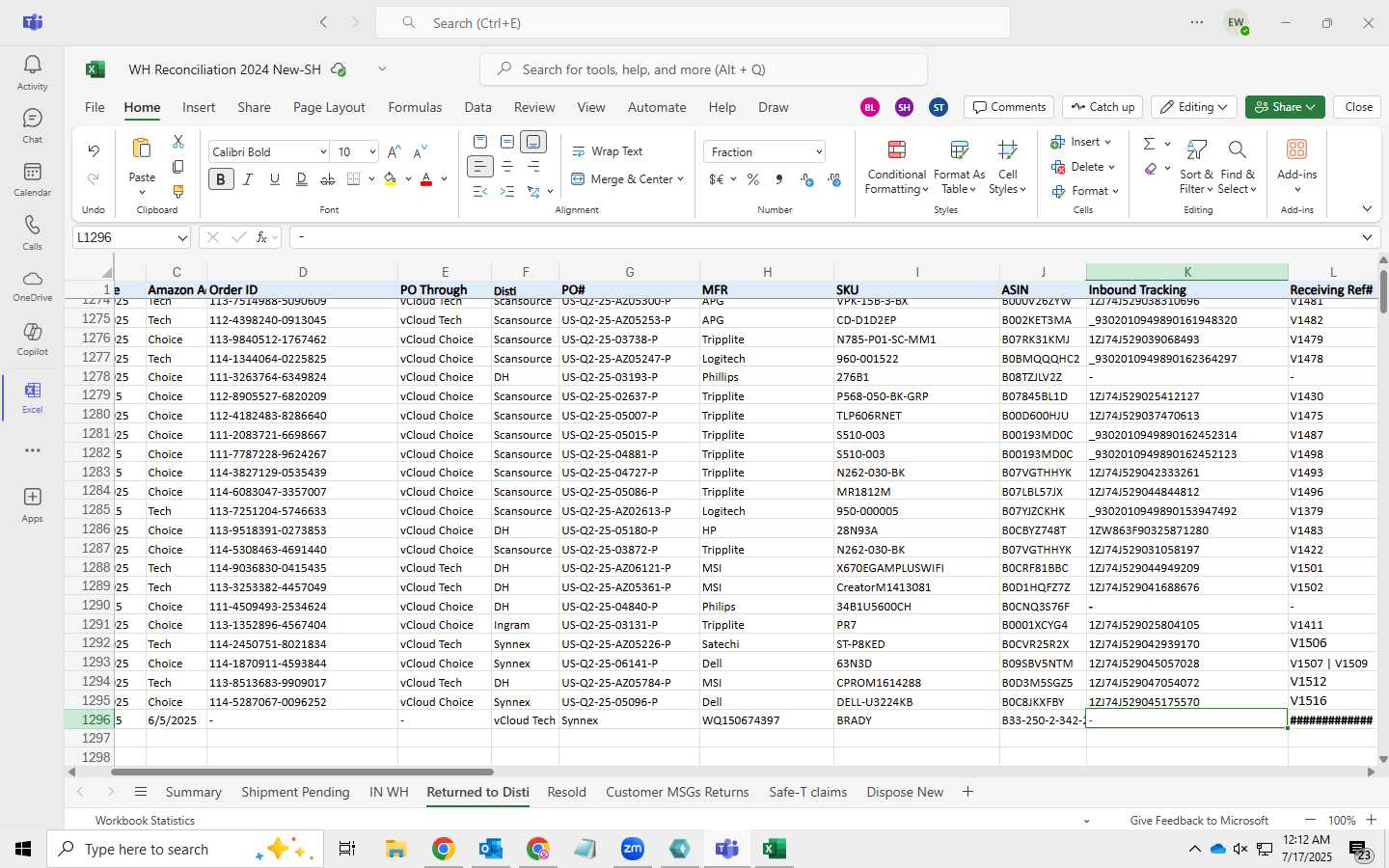1389x868 pixels.
Task: Click the Decrease Indent icon
Action: pos(479,192)
